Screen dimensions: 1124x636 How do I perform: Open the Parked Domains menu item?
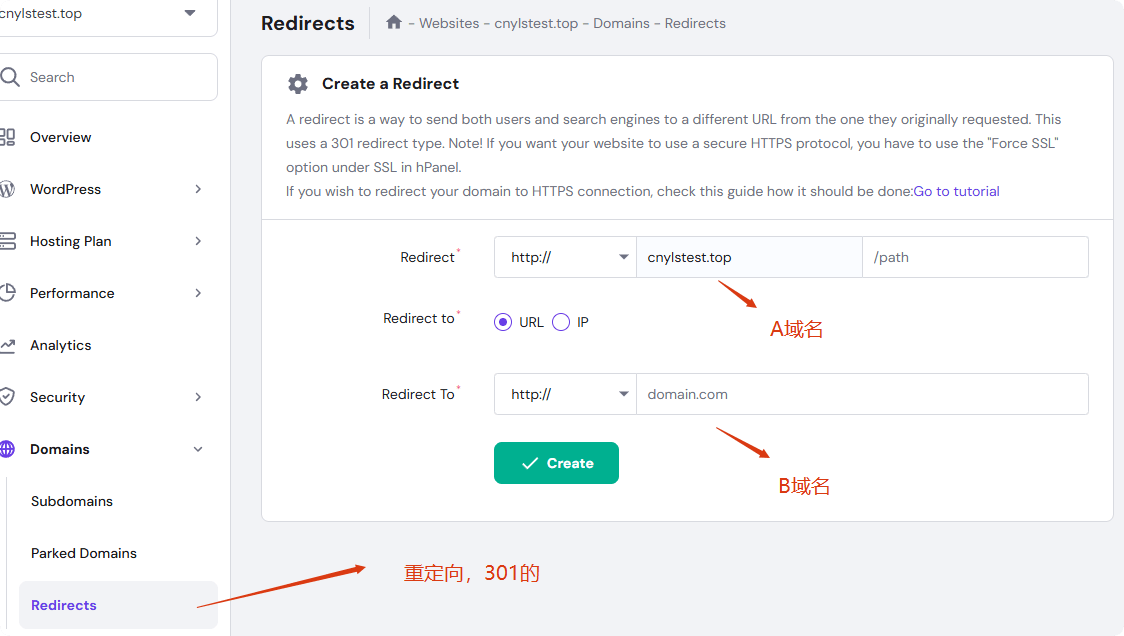(x=84, y=553)
